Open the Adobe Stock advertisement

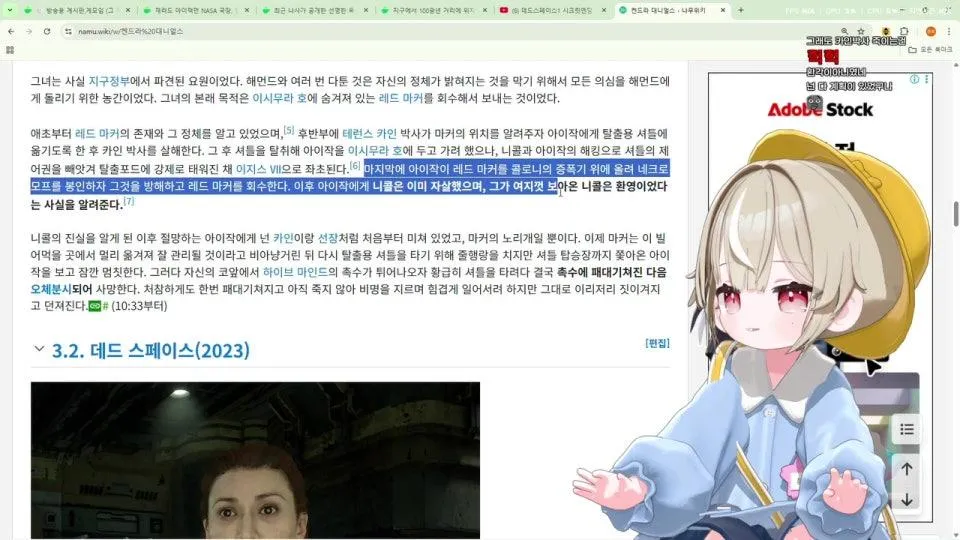[x=820, y=297]
